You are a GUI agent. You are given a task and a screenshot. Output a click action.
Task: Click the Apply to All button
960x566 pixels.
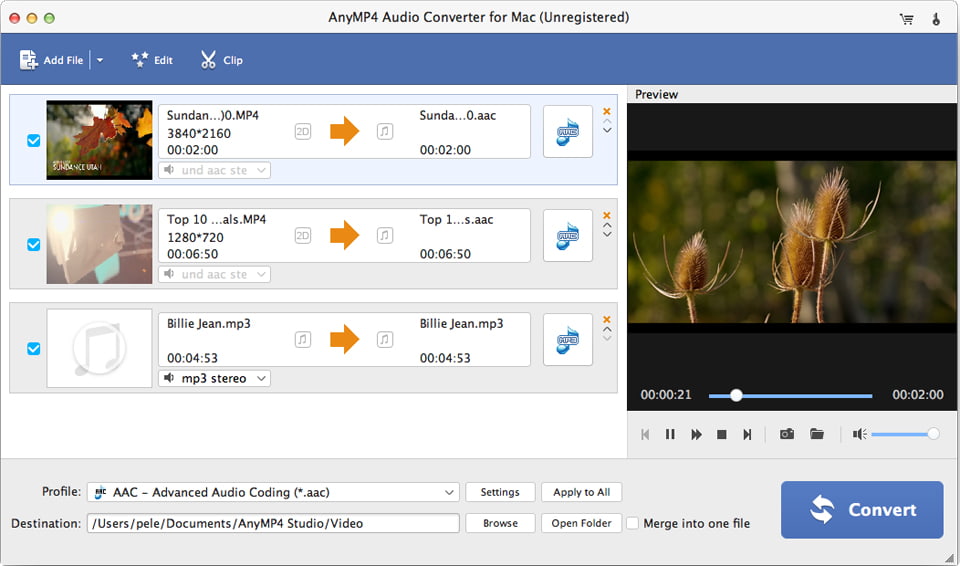point(581,492)
